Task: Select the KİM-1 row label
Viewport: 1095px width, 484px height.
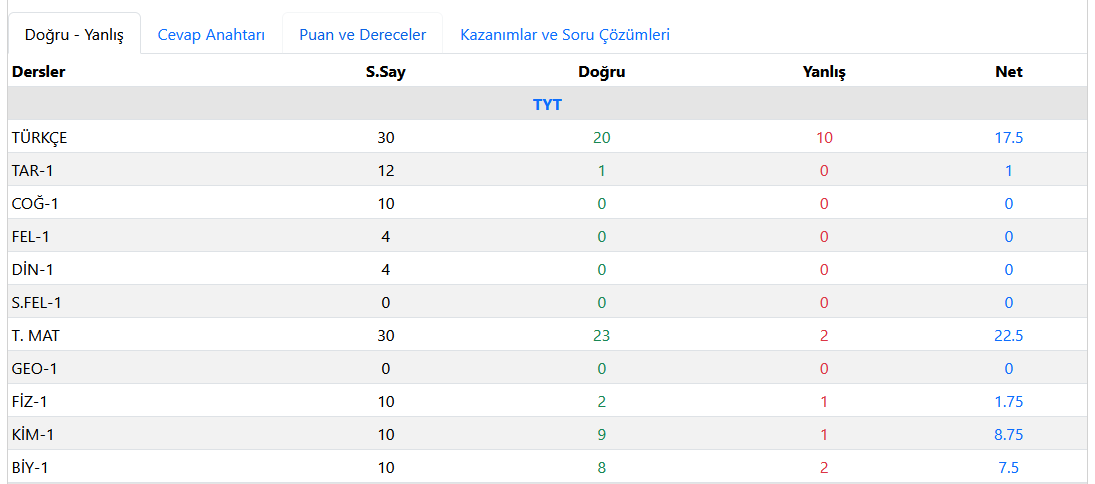Action: tap(32, 435)
